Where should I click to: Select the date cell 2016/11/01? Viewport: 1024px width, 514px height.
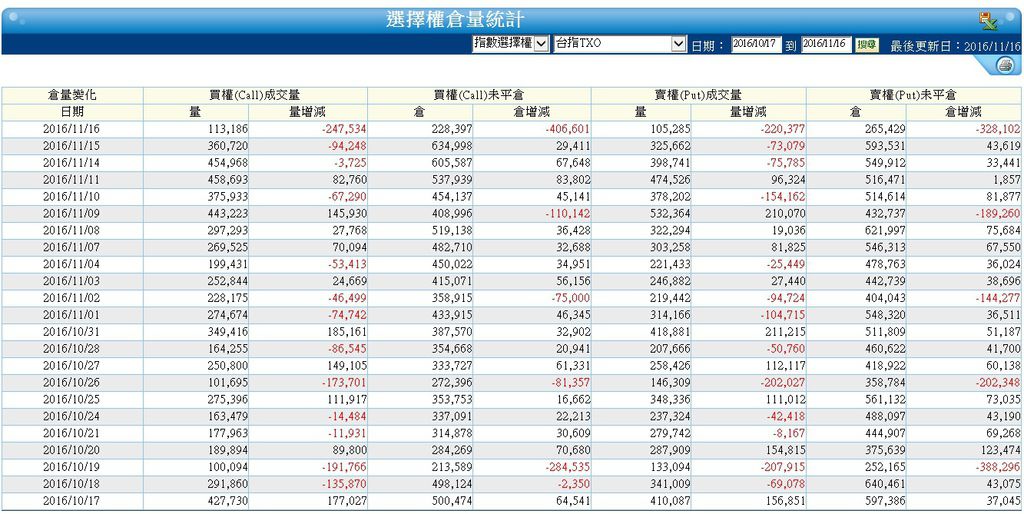[71, 315]
